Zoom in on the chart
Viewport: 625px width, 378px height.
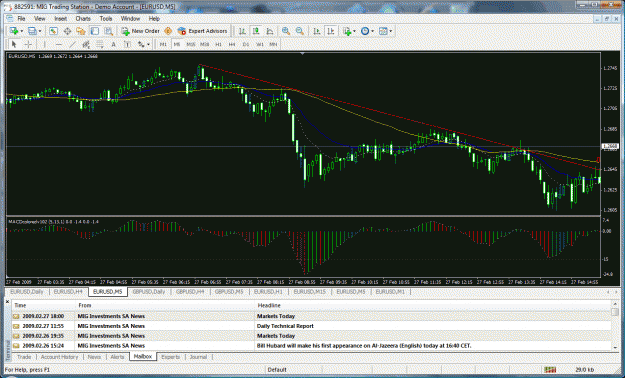286,31
